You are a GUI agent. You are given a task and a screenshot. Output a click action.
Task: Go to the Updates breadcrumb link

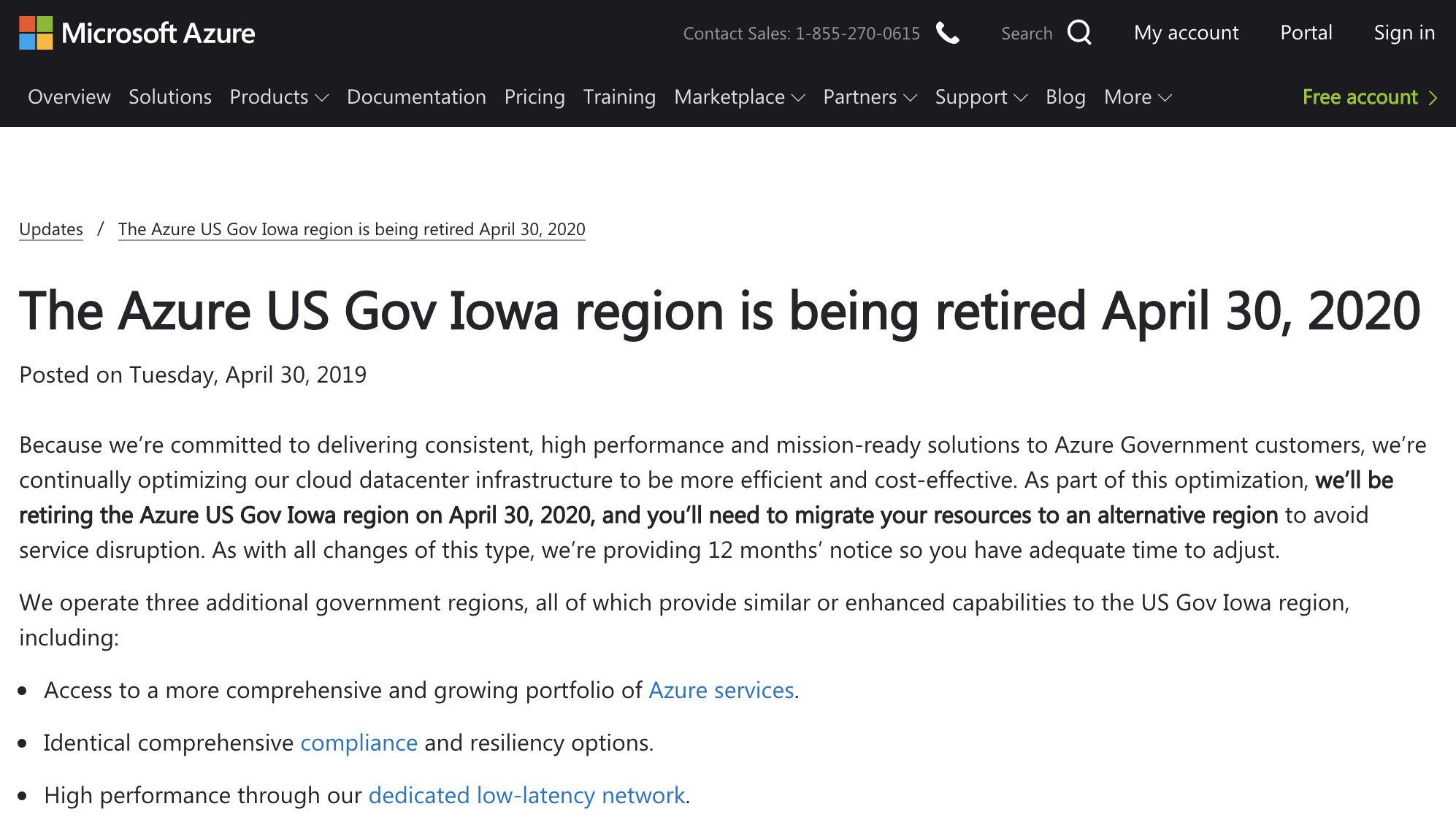click(x=51, y=229)
